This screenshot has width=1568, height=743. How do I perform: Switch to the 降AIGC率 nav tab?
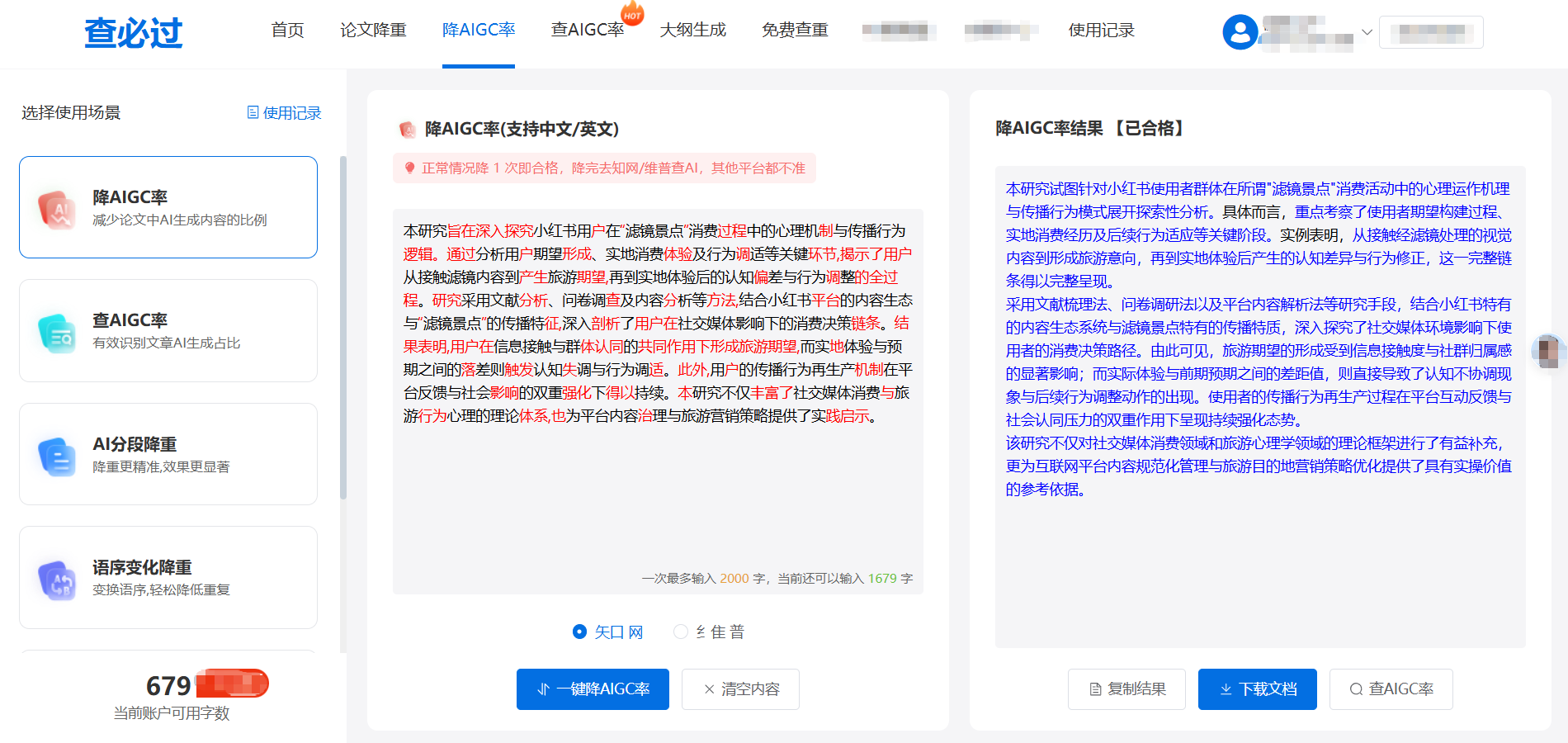[x=479, y=31]
